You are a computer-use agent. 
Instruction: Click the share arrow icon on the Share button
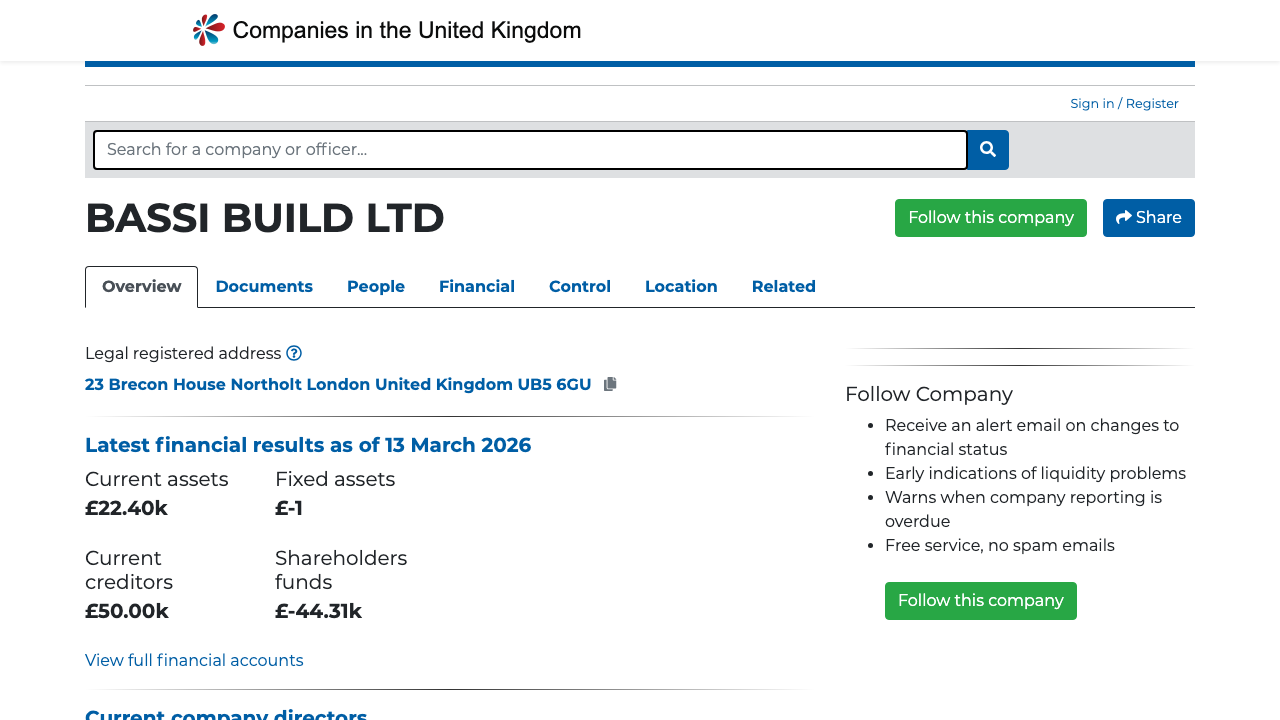point(1122,217)
